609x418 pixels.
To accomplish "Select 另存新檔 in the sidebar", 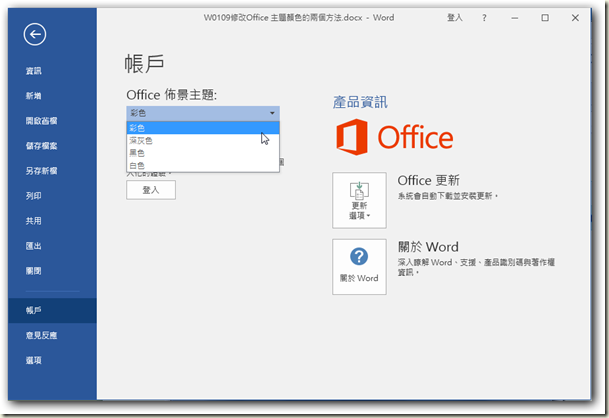I will pyautogui.click(x=42, y=171).
